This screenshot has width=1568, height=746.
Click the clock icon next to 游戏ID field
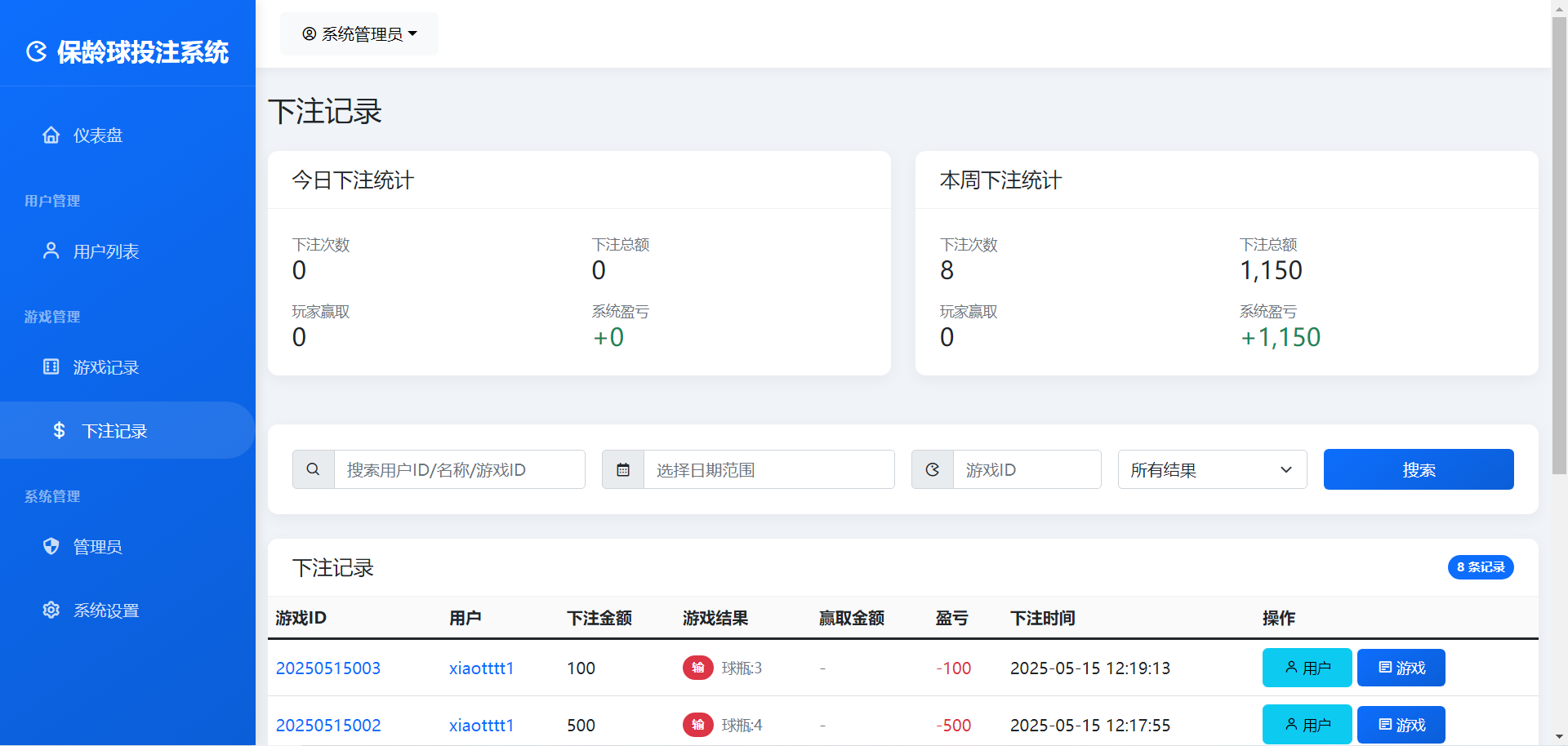tap(932, 469)
